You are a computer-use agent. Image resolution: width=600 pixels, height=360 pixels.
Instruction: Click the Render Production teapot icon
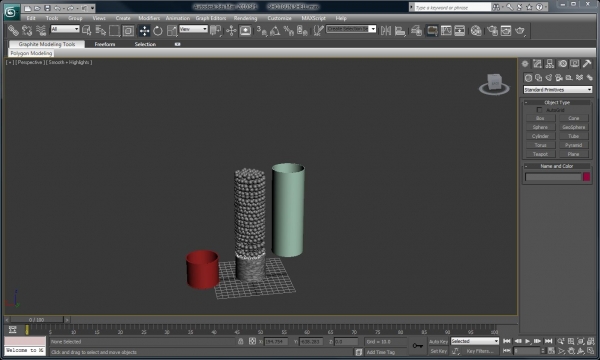click(520, 31)
